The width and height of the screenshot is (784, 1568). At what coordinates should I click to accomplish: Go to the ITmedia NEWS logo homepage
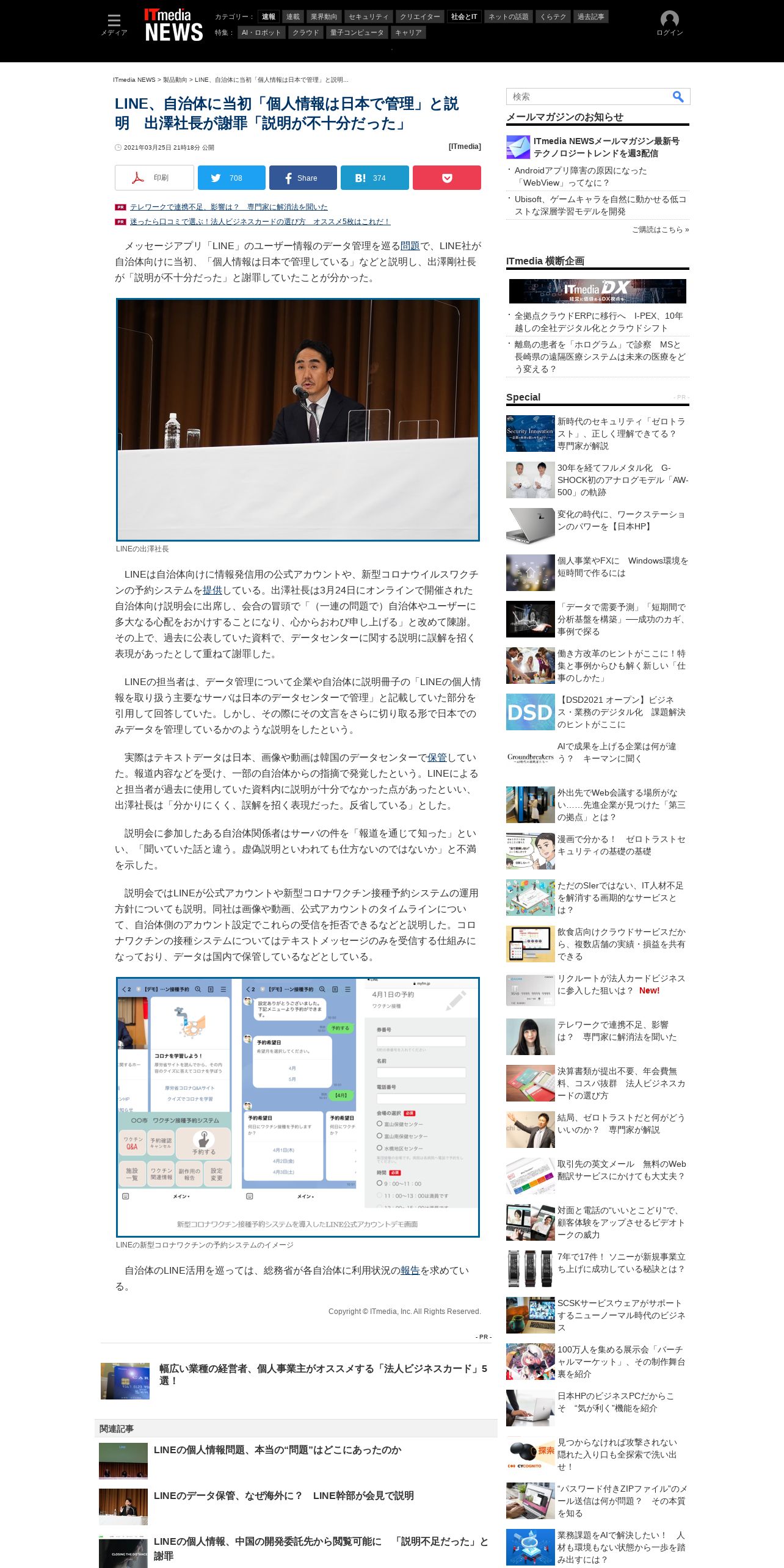[173, 24]
